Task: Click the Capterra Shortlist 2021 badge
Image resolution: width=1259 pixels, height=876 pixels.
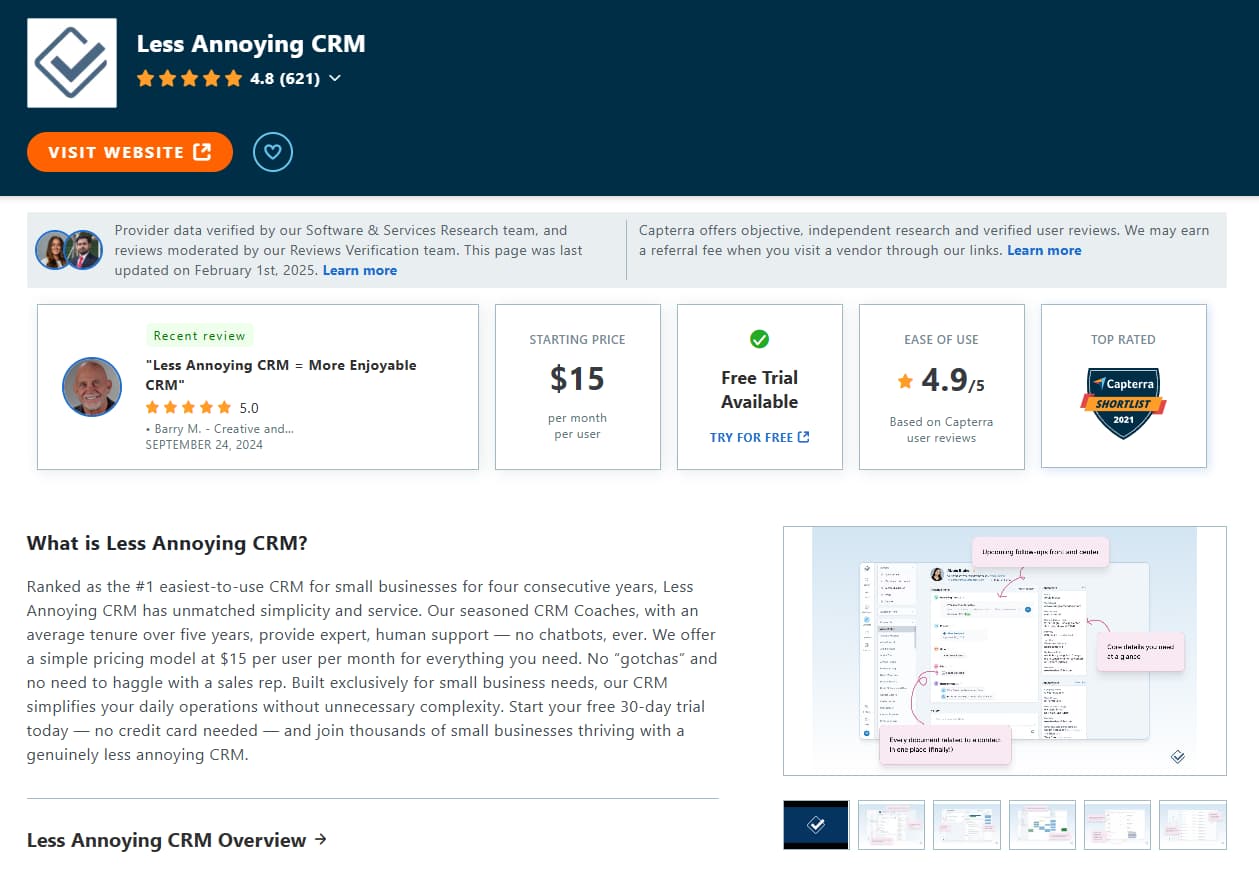Action: tap(1124, 402)
